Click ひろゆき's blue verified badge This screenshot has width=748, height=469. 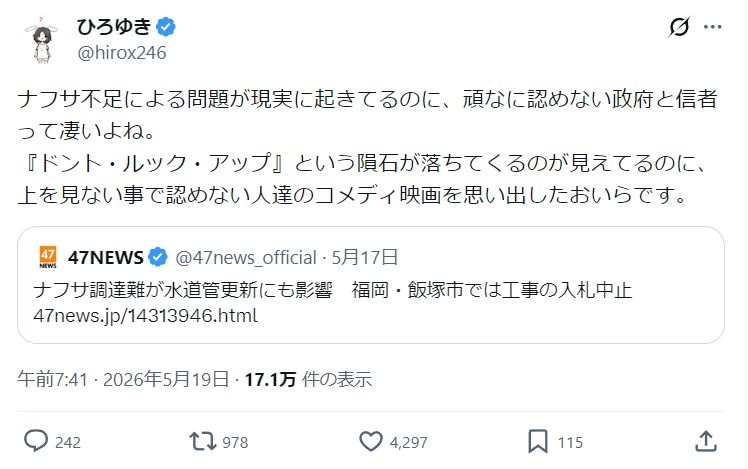click(x=166, y=27)
